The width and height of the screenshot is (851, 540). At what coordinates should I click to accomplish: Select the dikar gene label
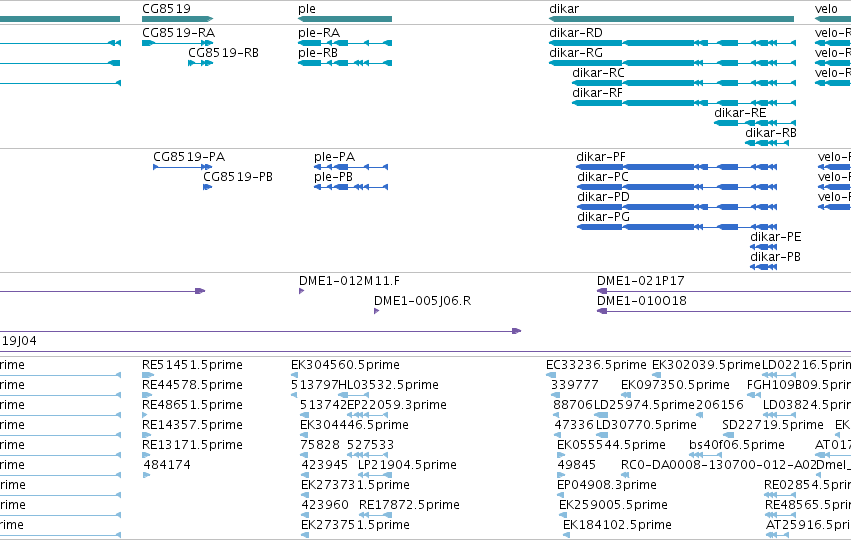pos(564,9)
